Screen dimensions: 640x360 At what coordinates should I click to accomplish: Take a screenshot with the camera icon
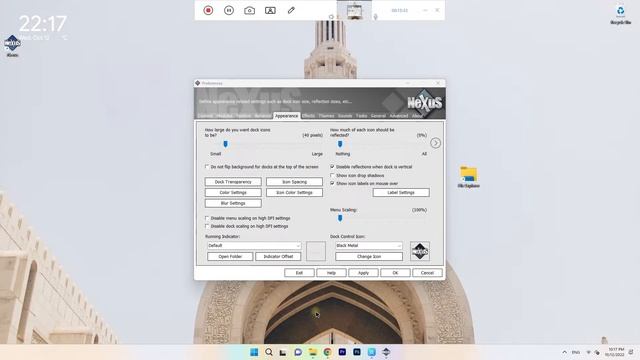249,11
